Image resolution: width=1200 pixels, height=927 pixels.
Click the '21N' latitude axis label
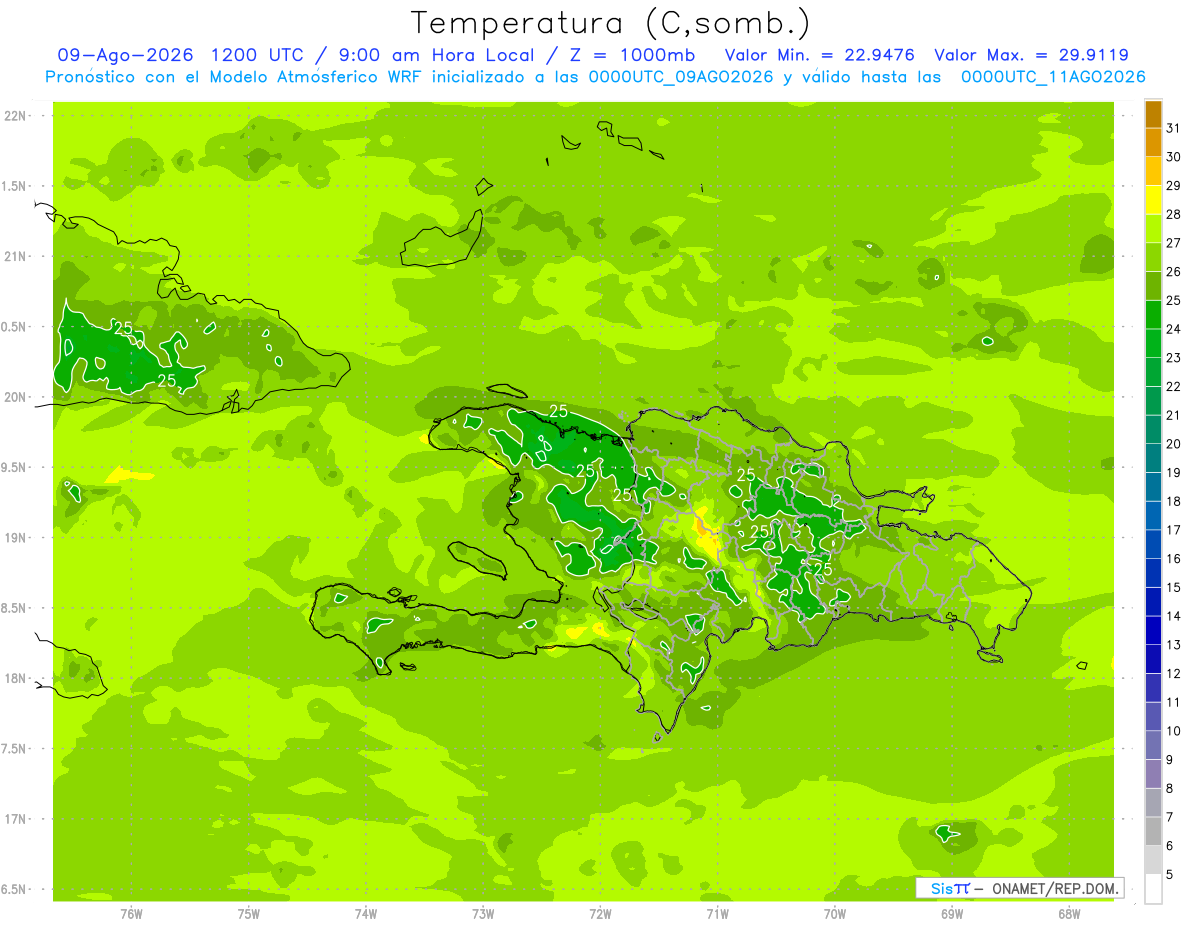pos(16,257)
